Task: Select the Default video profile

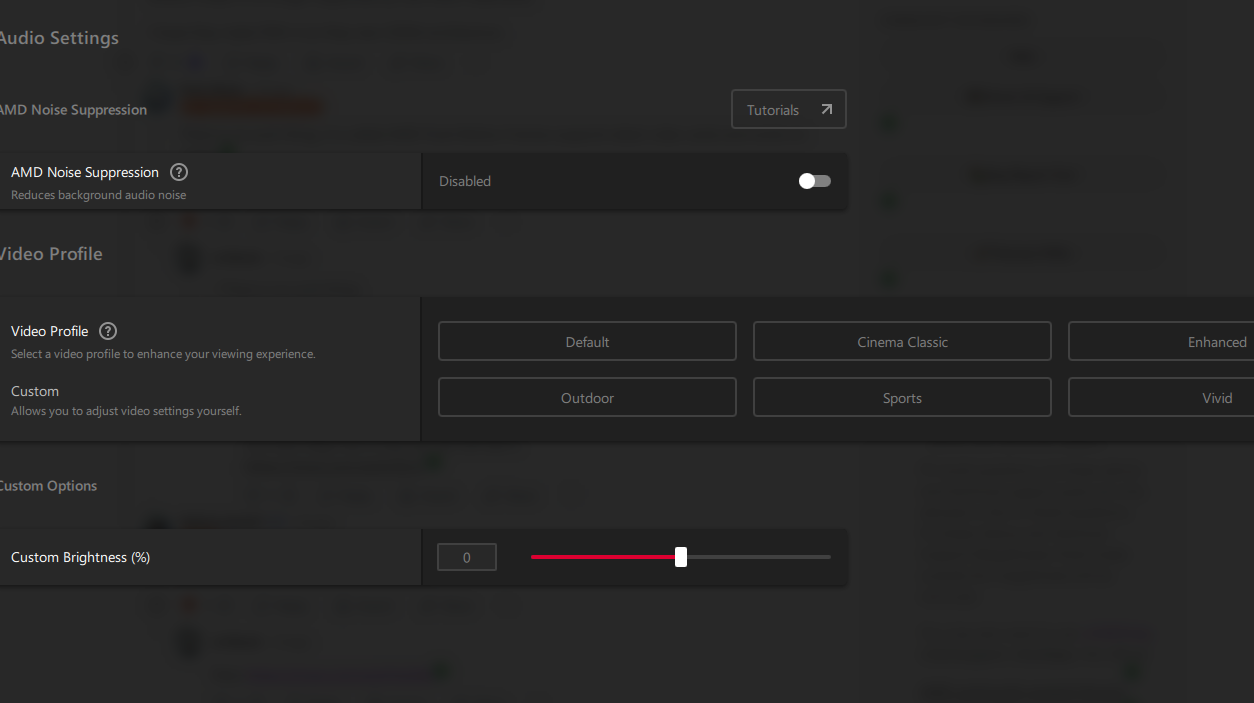Action: pyautogui.click(x=587, y=341)
